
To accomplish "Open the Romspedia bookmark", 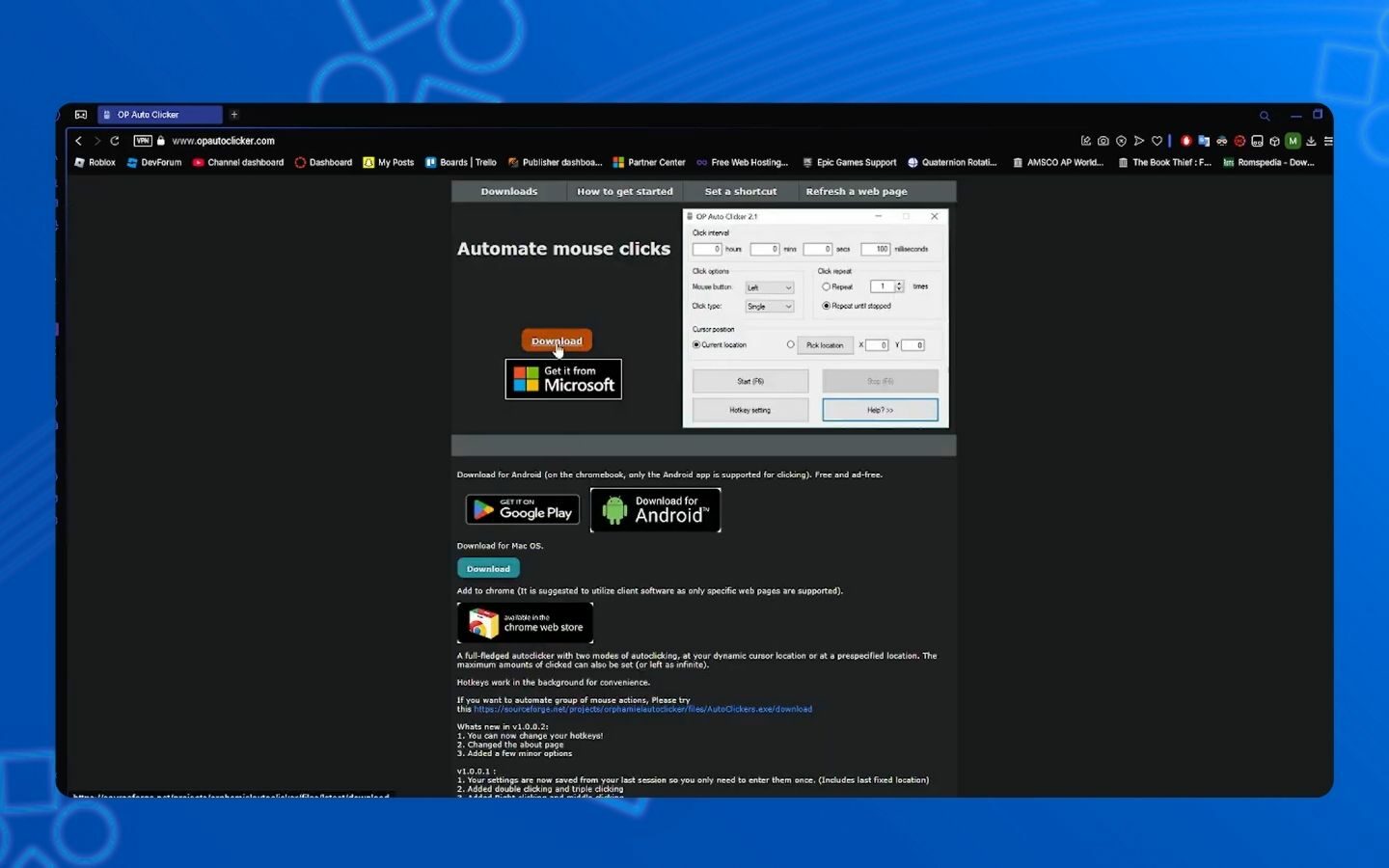I will click(1268, 163).
